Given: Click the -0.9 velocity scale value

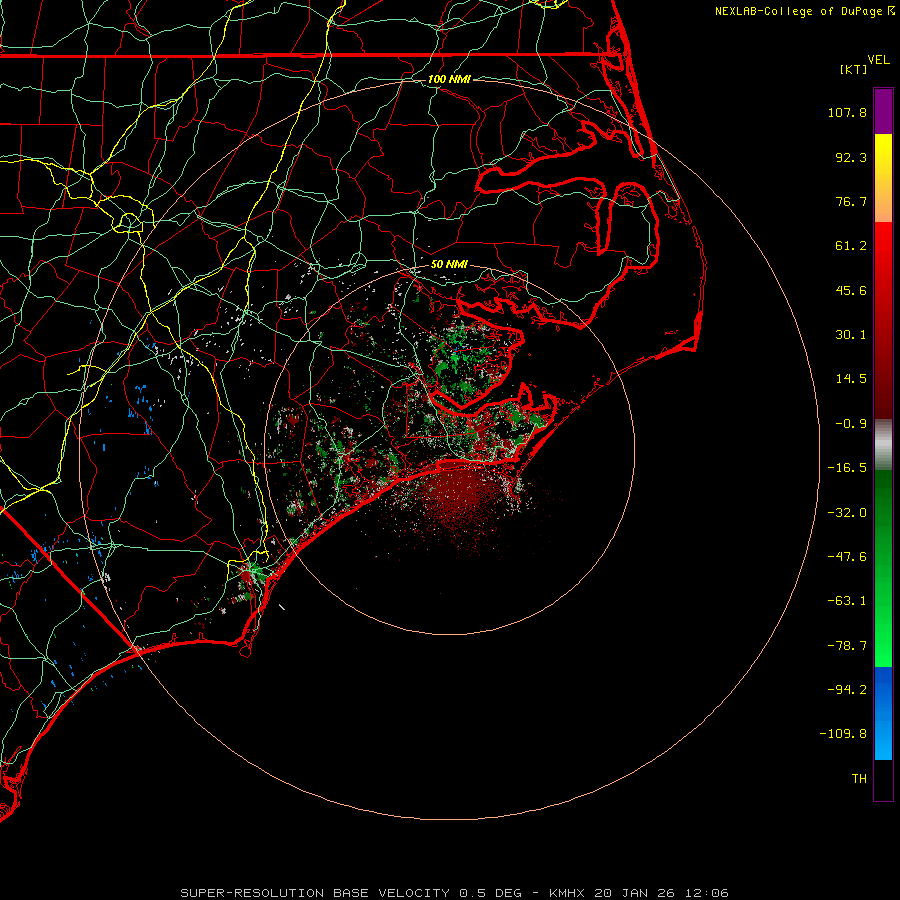Looking at the screenshot, I should (851, 424).
